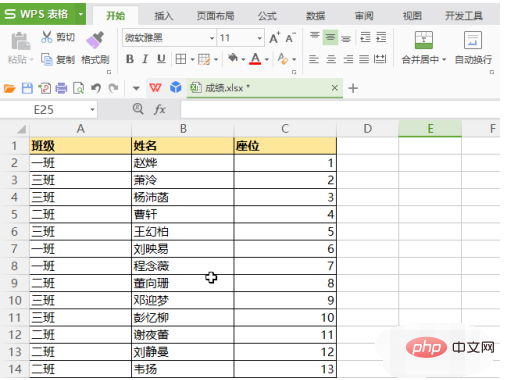This screenshot has width=505, height=380.
Task: Click the Merge and Center button
Action: click(424, 48)
